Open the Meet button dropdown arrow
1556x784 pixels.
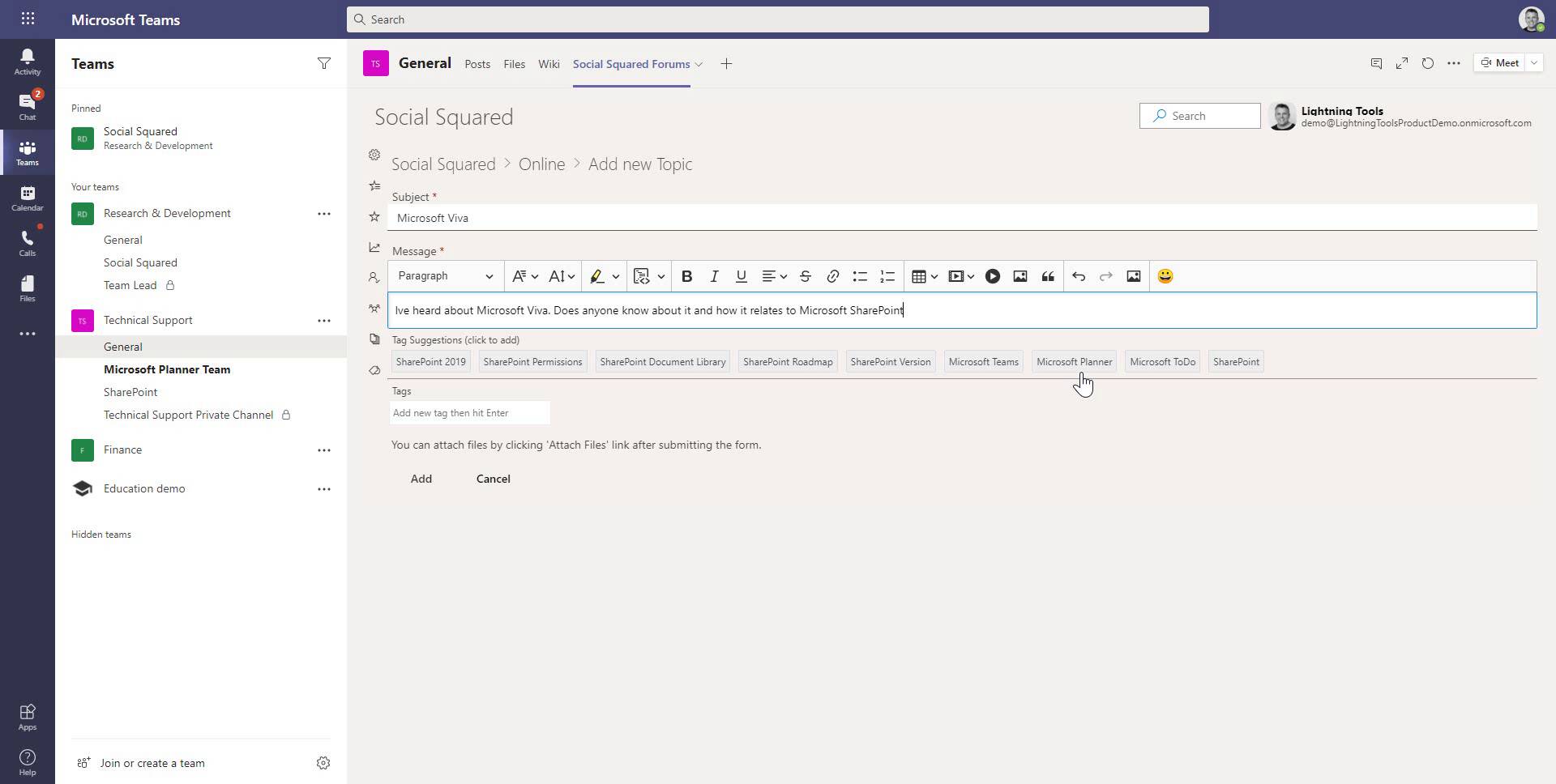[x=1533, y=62]
